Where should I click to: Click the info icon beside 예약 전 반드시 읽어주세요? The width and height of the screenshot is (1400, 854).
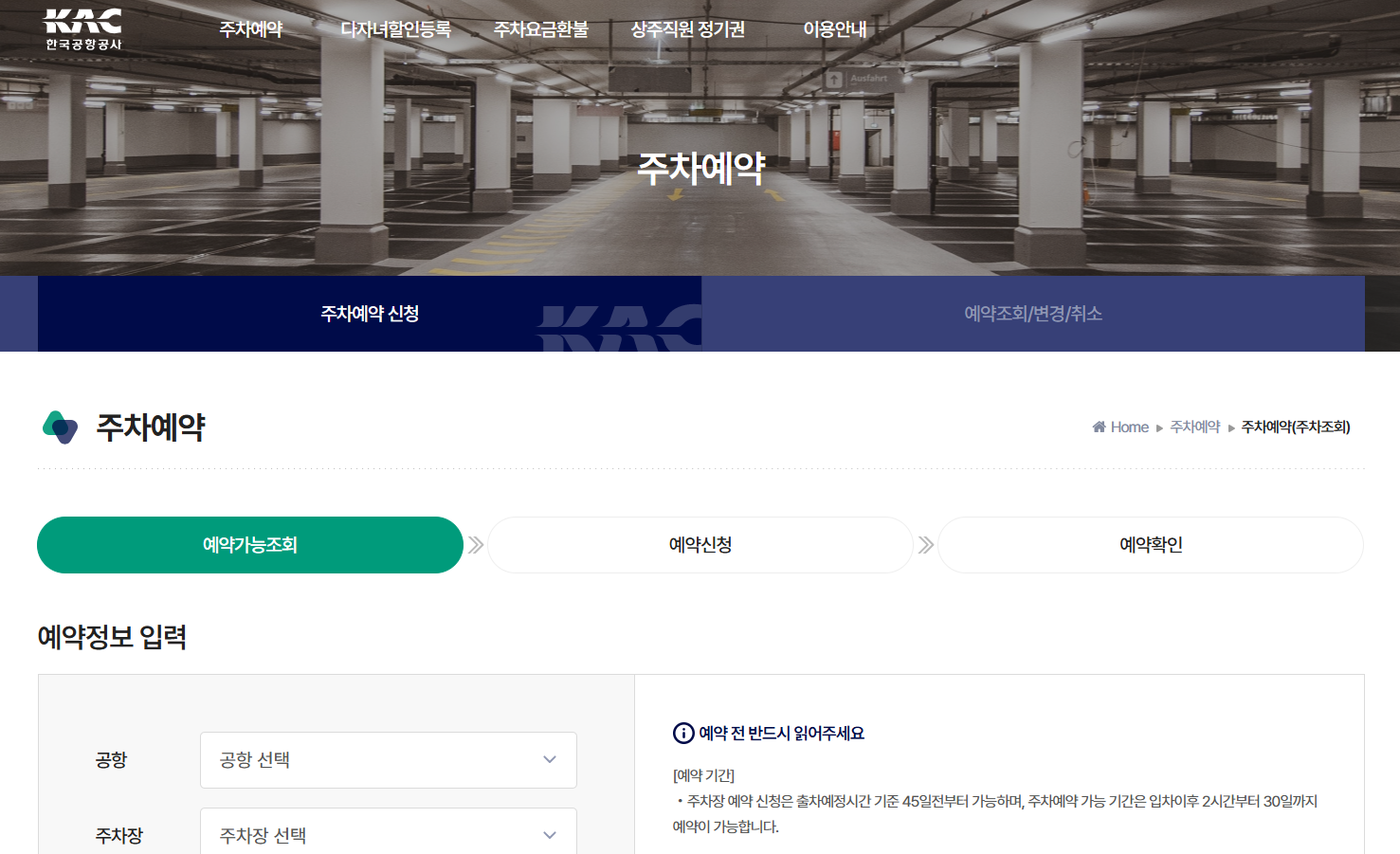(683, 733)
